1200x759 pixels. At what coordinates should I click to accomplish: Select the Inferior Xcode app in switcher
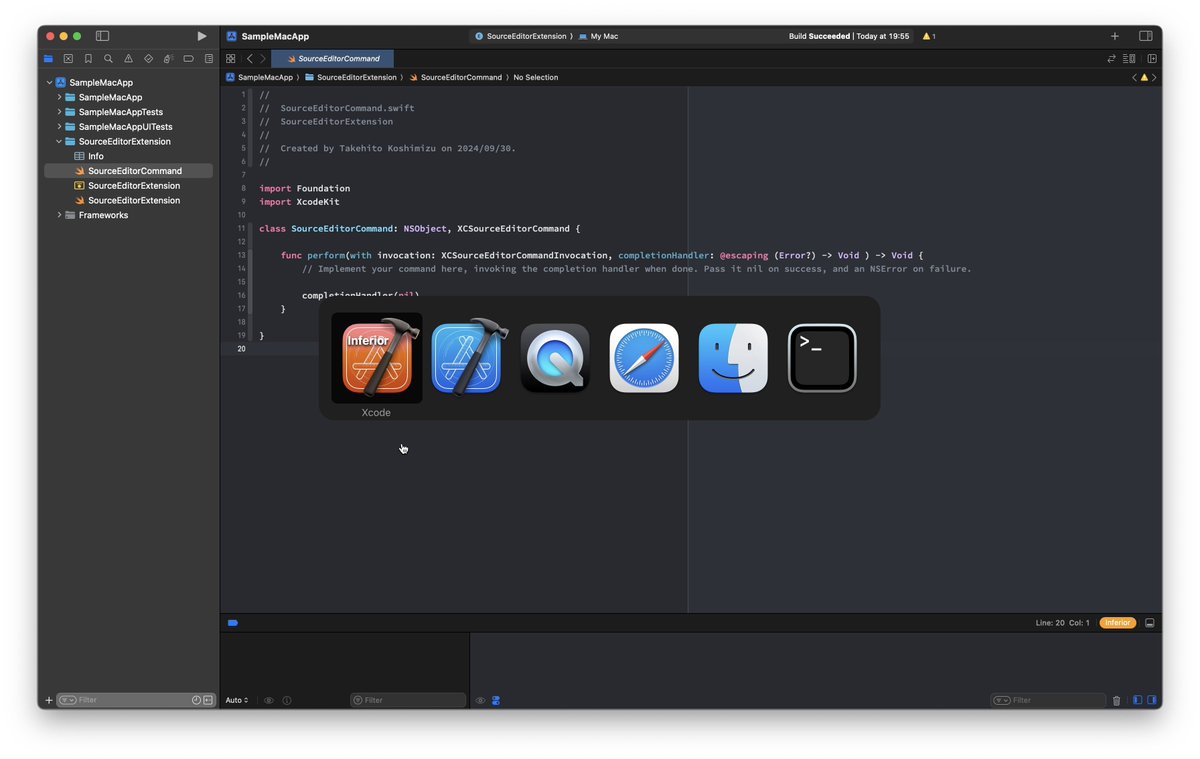(376, 358)
